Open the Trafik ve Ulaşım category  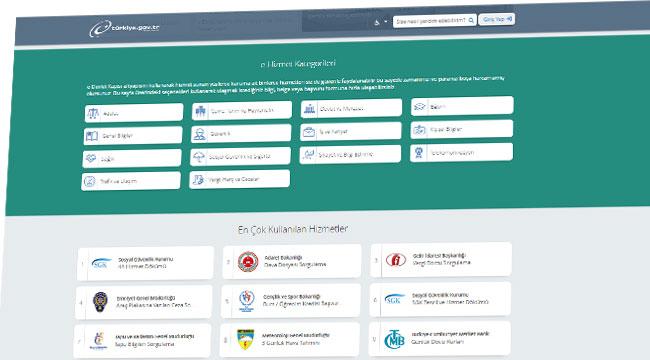click(131, 181)
